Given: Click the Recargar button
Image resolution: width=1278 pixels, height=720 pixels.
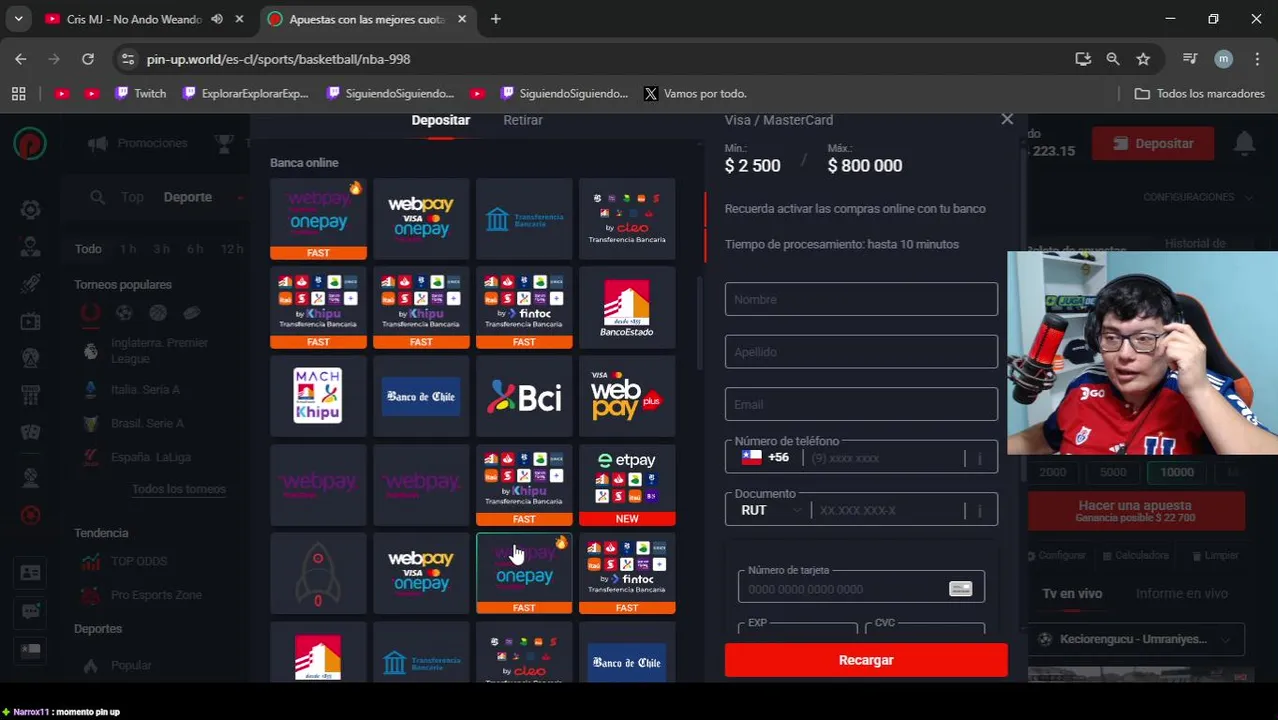Looking at the screenshot, I should pos(866,660).
